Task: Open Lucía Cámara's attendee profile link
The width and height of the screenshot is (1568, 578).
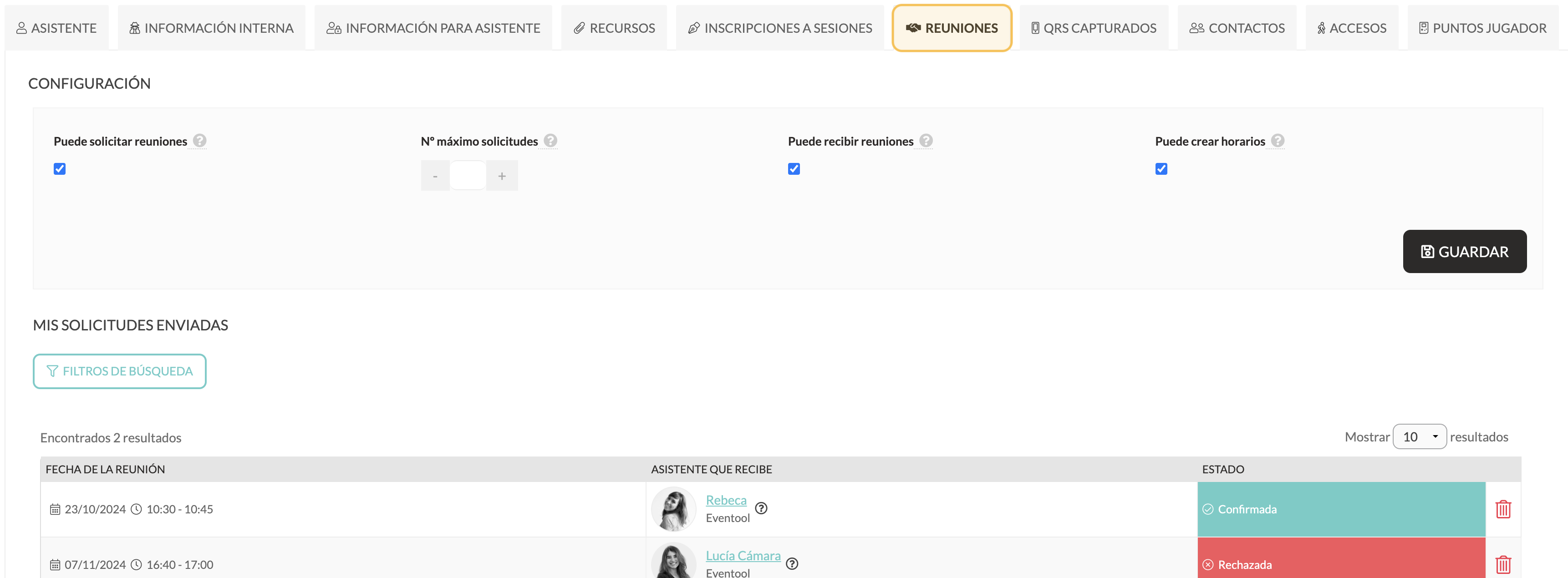Action: (743, 556)
